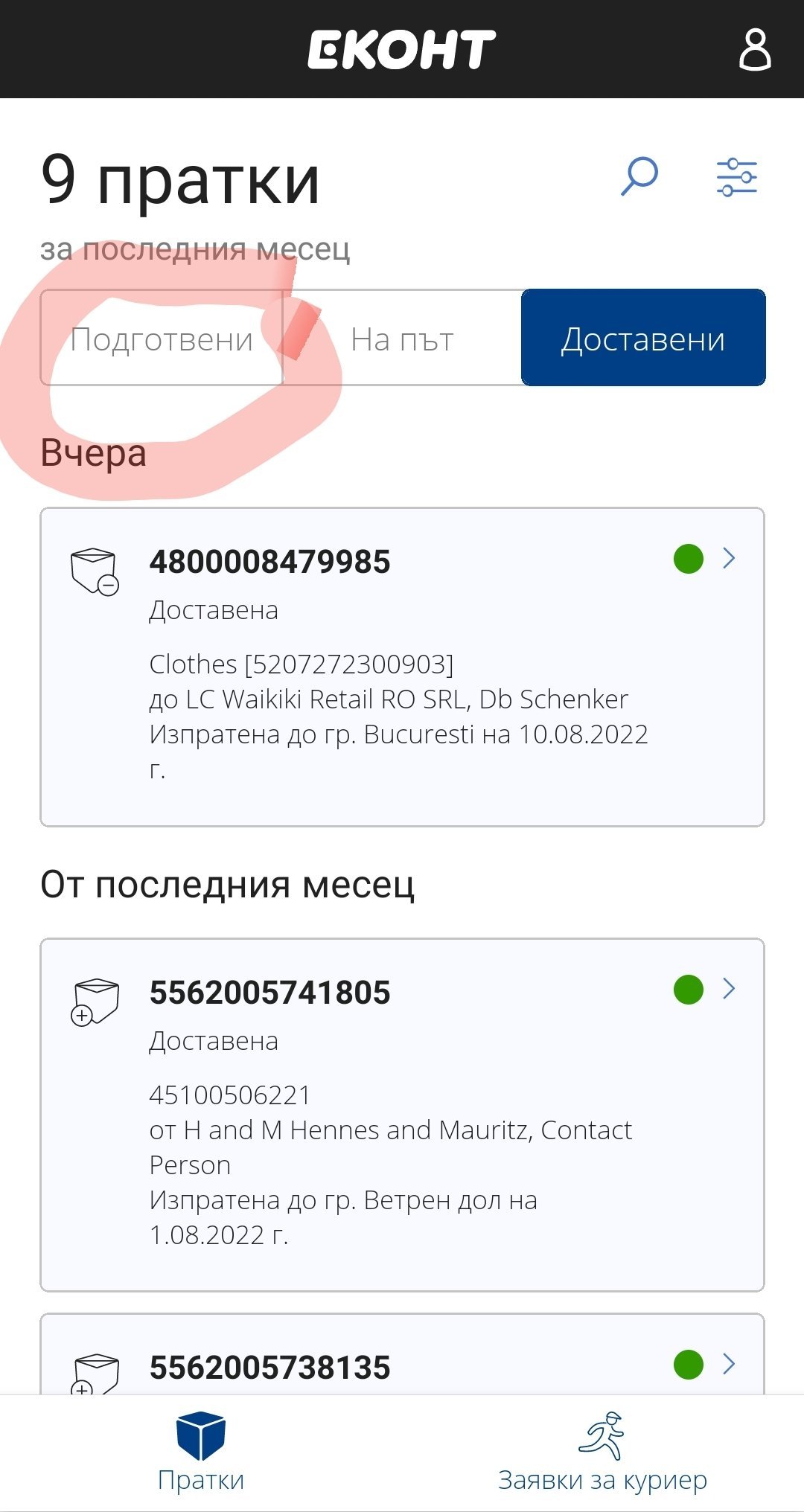Screen dimensions: 804x1512
Task: Expand shipment 5562005738135 chevron
Action: coord(729,1364)
